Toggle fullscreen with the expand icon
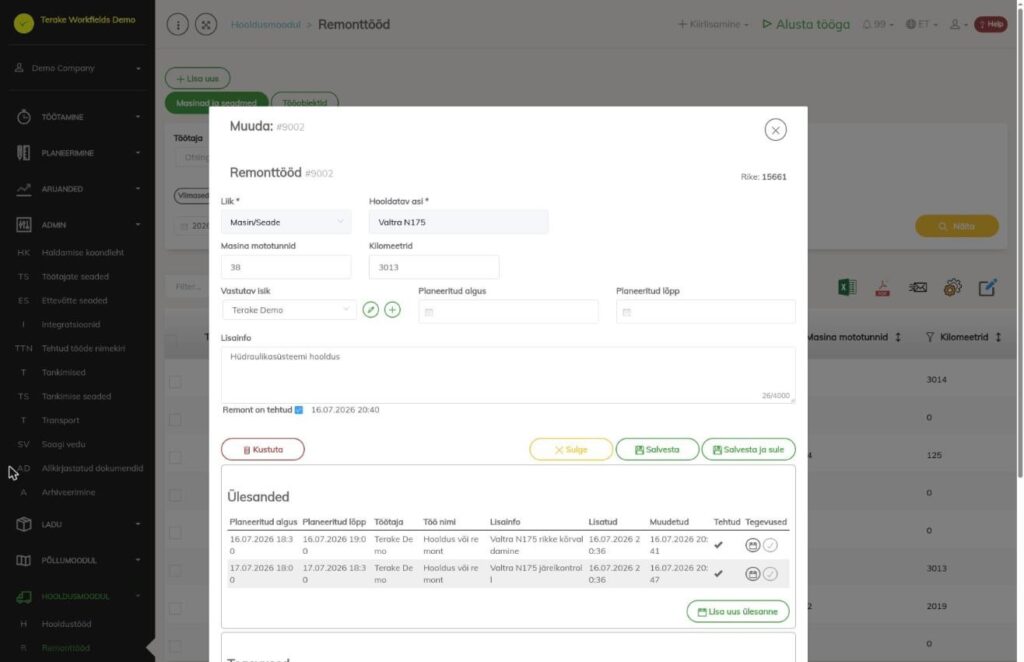 (x=206, y=25)
